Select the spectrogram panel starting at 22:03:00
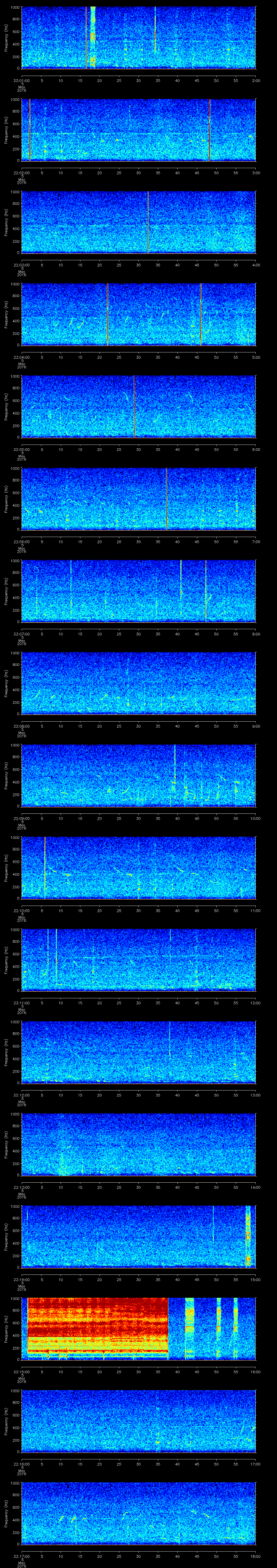Image resolution: width=277 pixels, height=1568 pixels. click(139, 222)
